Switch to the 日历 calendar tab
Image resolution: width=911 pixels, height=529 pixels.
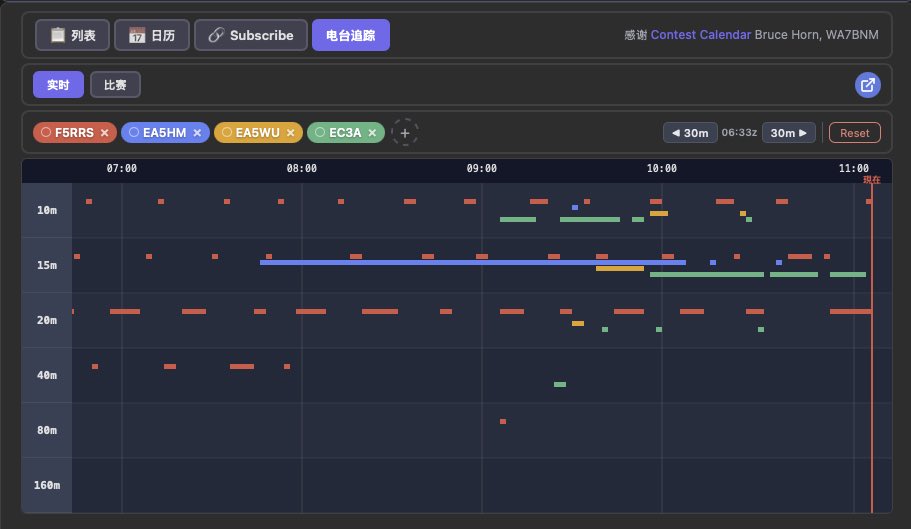coord(152,35)
